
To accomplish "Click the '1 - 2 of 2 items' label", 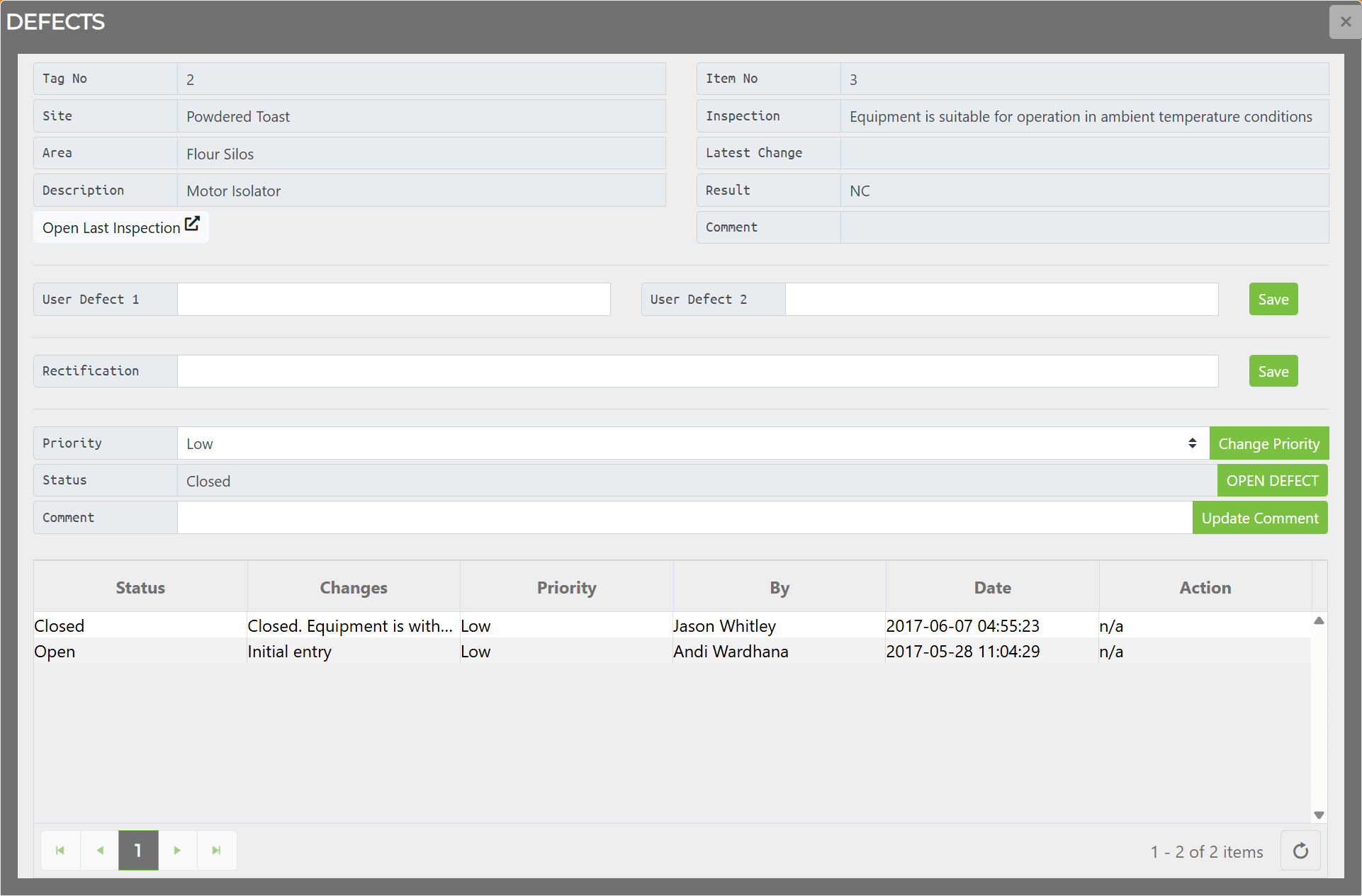I will click(1207, 852).
